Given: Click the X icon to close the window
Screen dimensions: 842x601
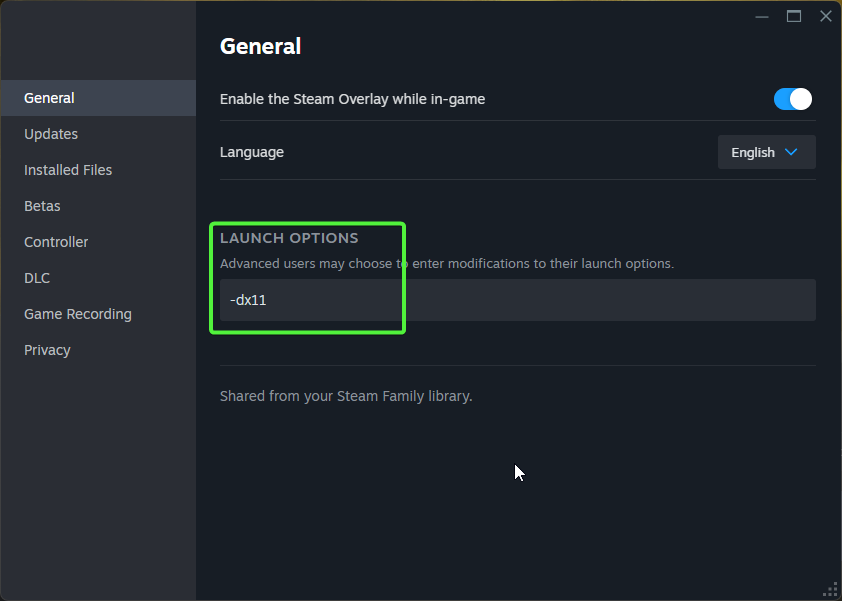Looking at the screenshot, I should click(825, 16).
